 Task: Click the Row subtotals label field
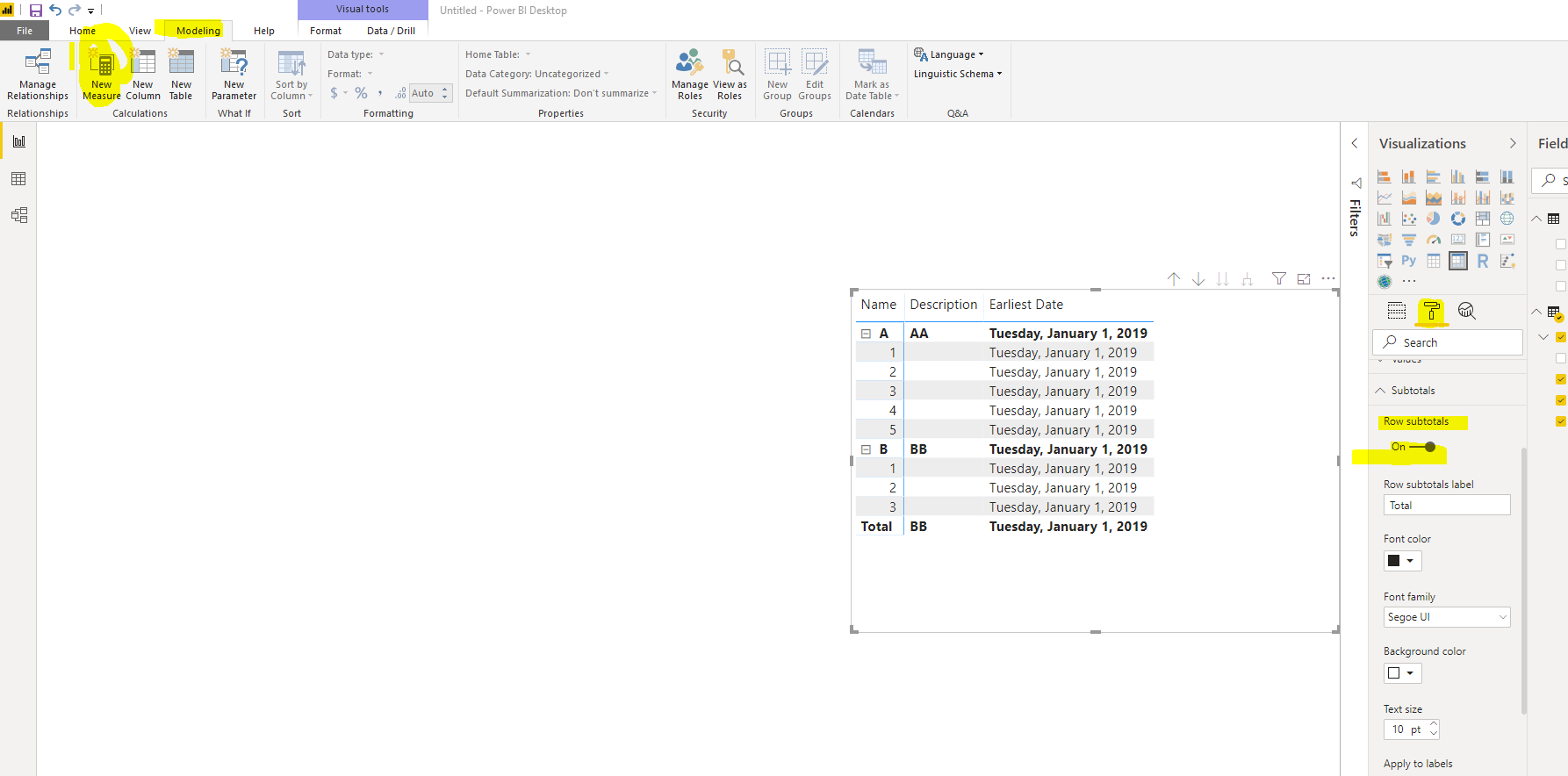click(1447, 506)
